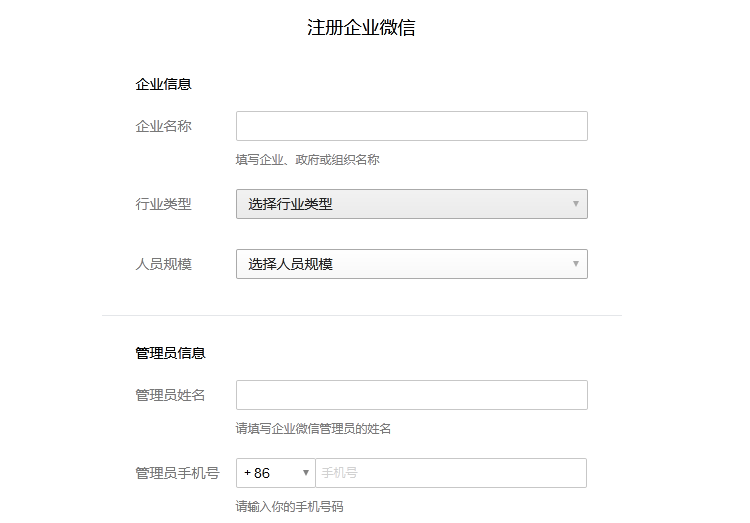Click the arrow beside +86 code
Image resolution: width=750 pixels, height=523 pixels.
[x=306, y=473]
